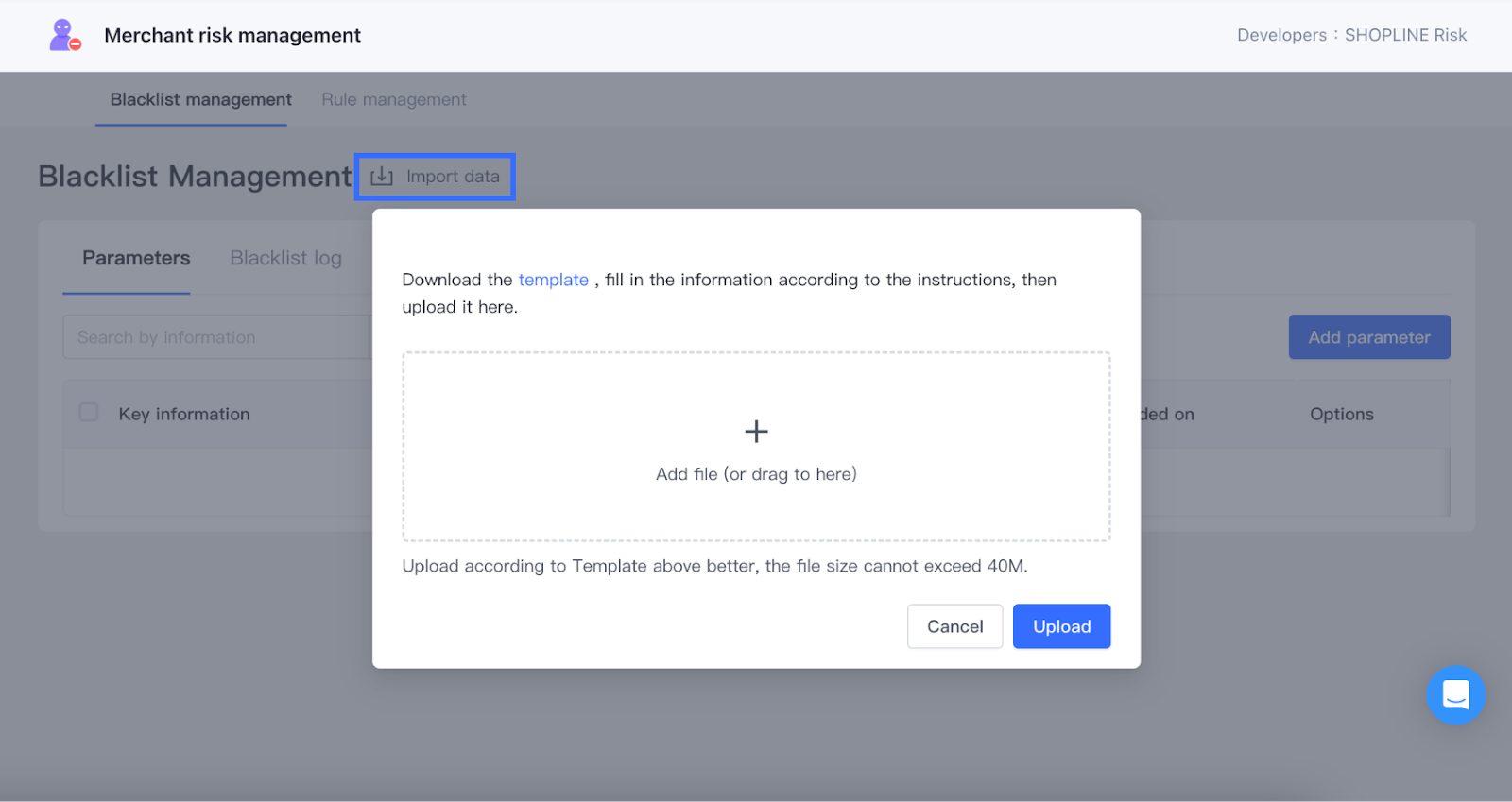1512x802 pixels.
Task: Click the plus icon to add file
Action: [x=756, y=432]
